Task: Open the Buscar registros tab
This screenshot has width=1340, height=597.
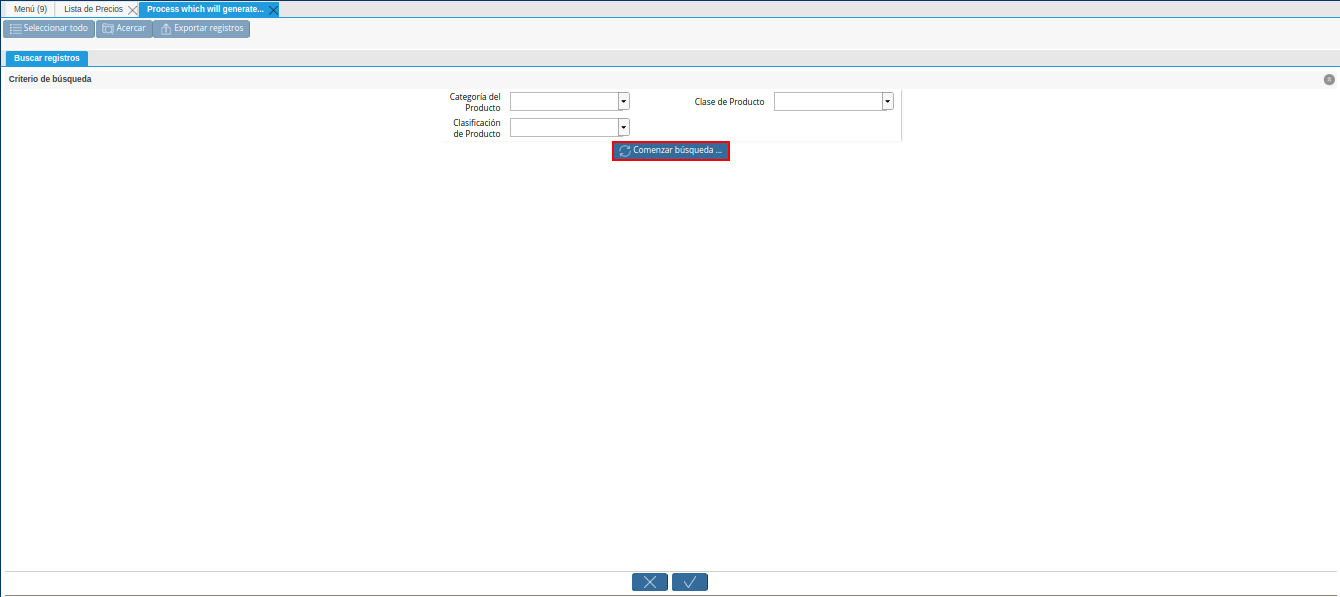Action: [x=47, y=58]
